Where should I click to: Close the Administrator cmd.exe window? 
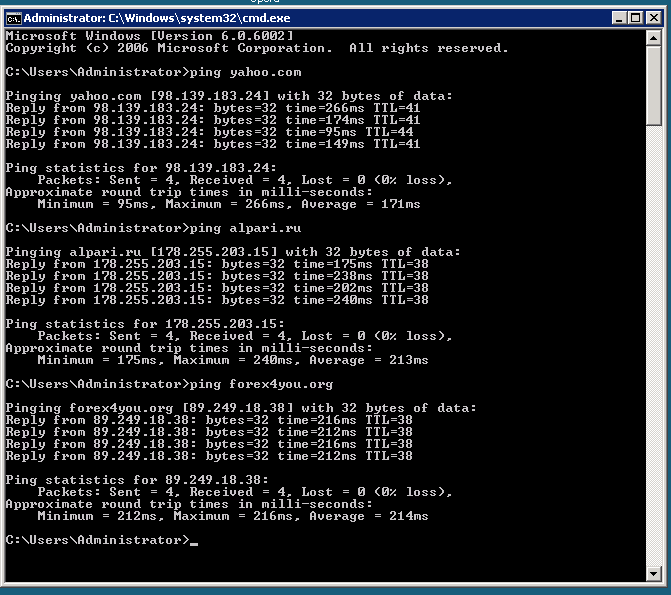click(x=654, y=18)
